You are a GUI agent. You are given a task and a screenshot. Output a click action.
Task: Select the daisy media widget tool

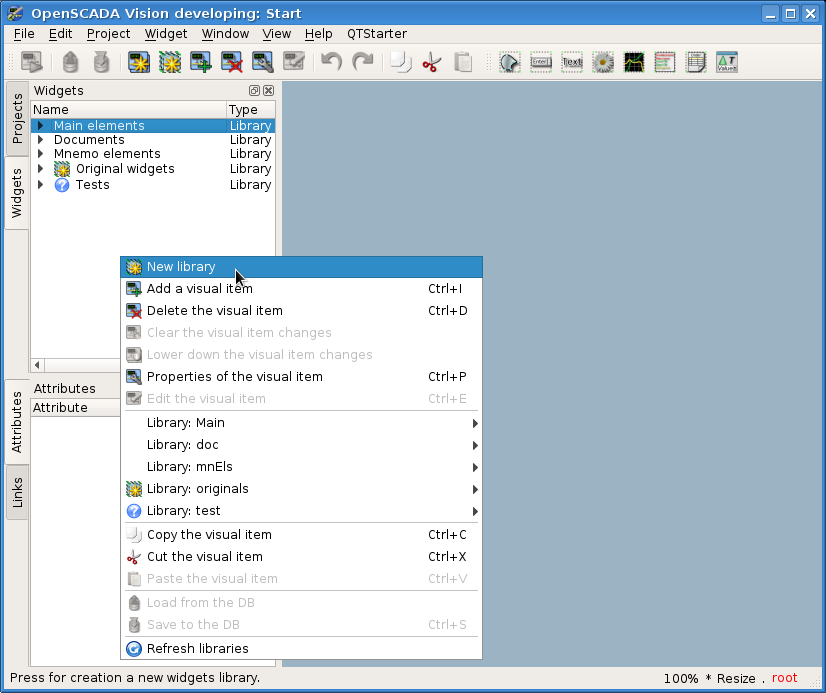pyautogui.click(x=603, y=62)
